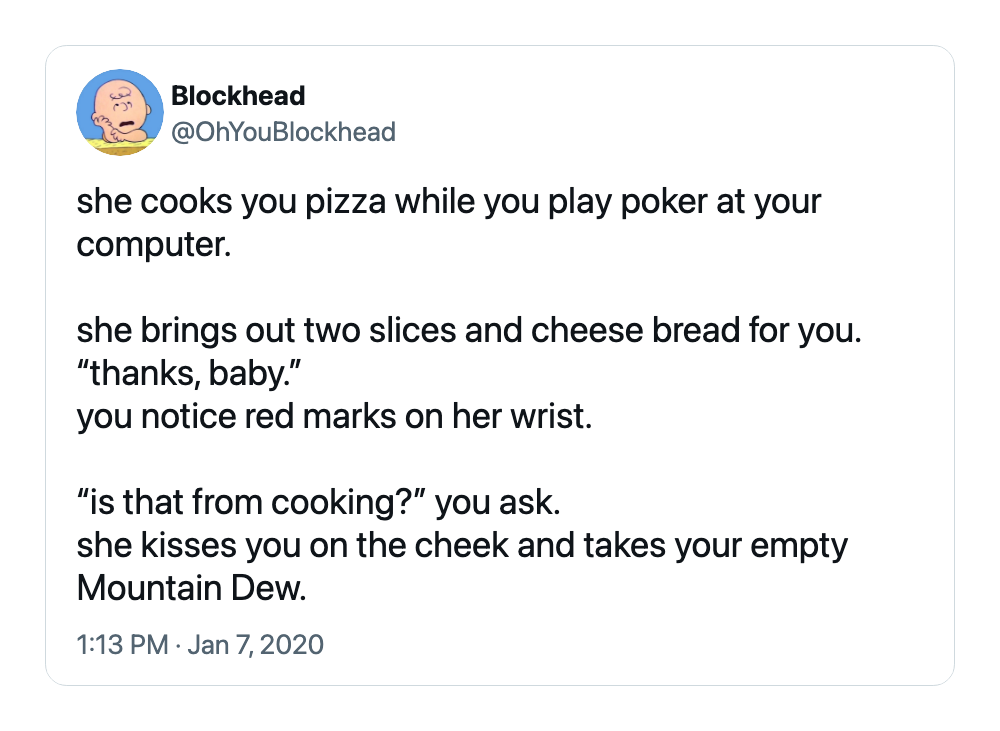The image size is (1000, 731).
Task: Click the dot separator between time and date
Action: pyautogui.click(x=178, y=645)
